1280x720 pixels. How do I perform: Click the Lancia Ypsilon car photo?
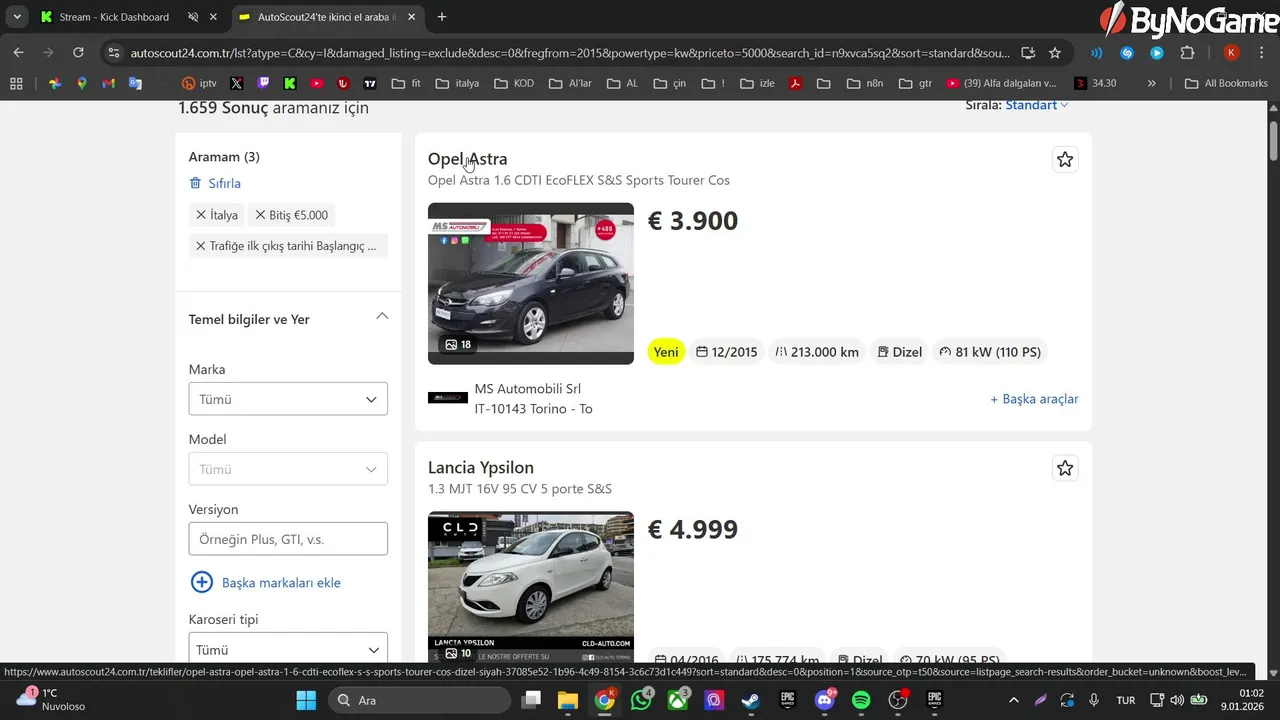point(531,587)
